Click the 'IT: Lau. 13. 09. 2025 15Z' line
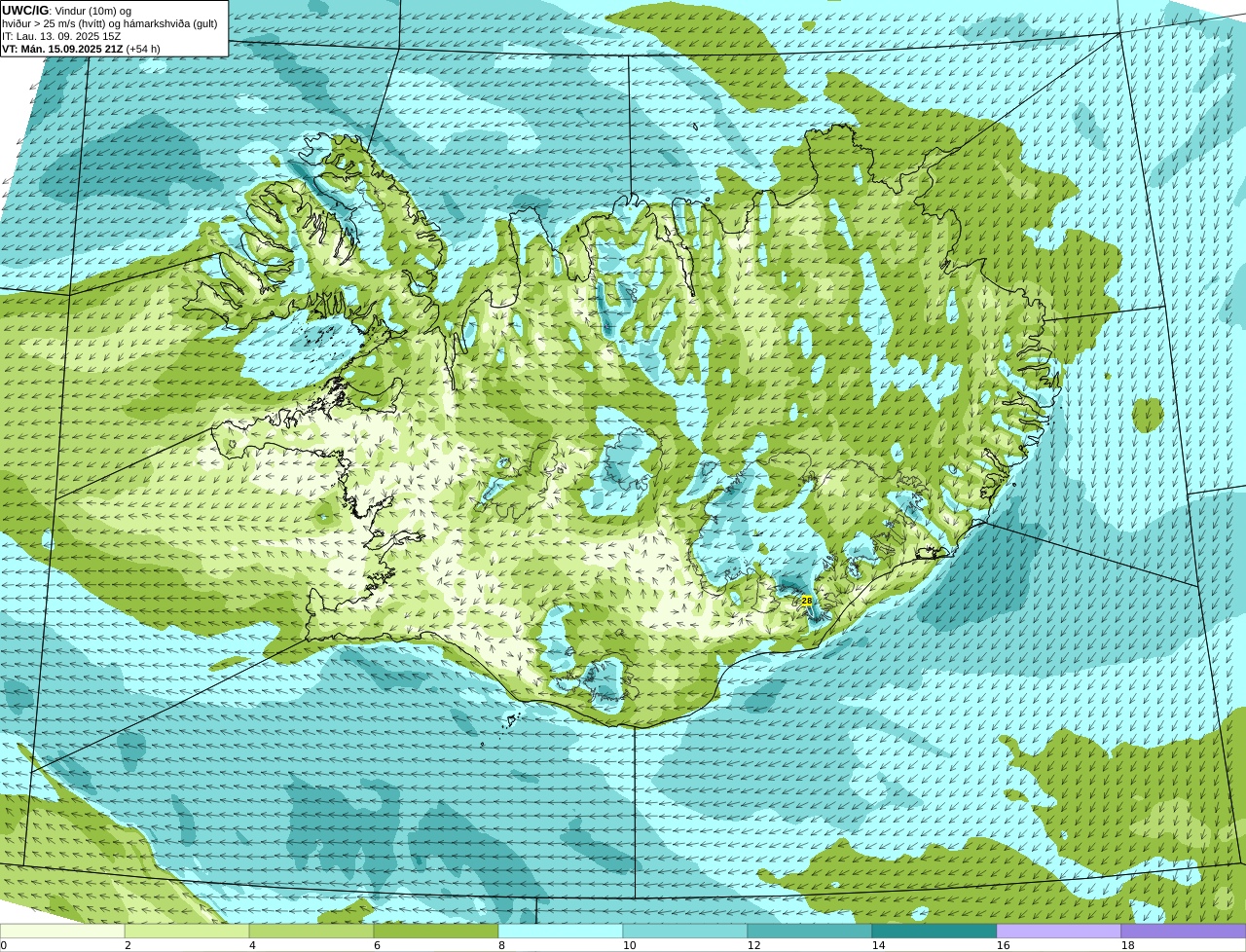Image resolution: width=1246 pixels, height=952 pixels. pos(61,36)
